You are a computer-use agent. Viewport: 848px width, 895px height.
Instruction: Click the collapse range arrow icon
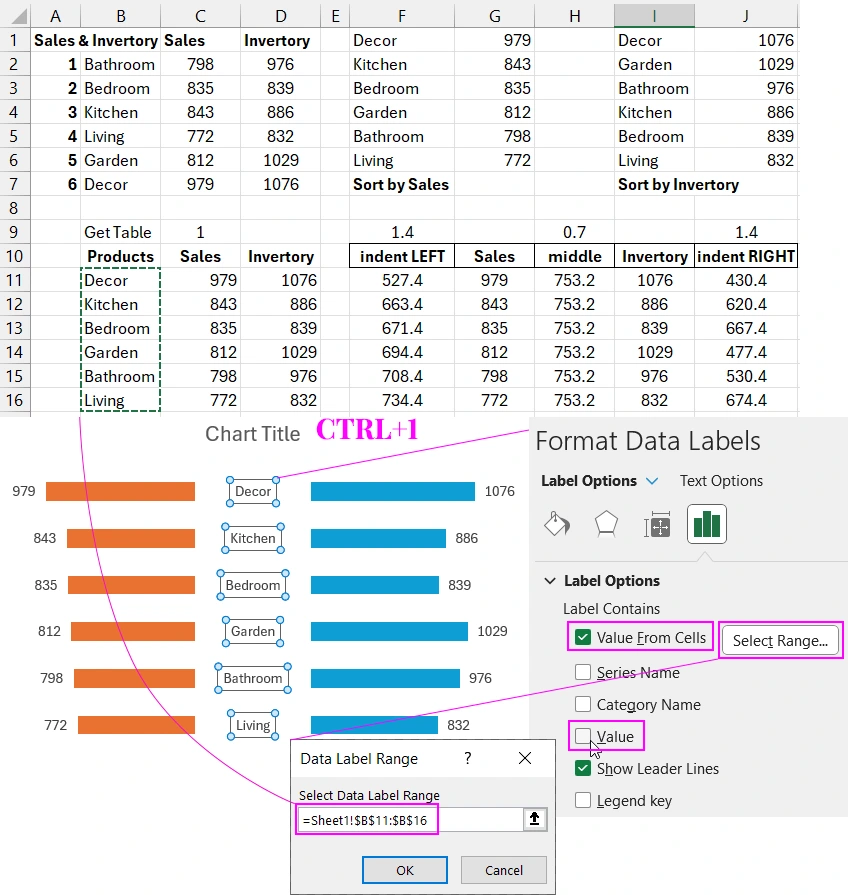(534, 819)
